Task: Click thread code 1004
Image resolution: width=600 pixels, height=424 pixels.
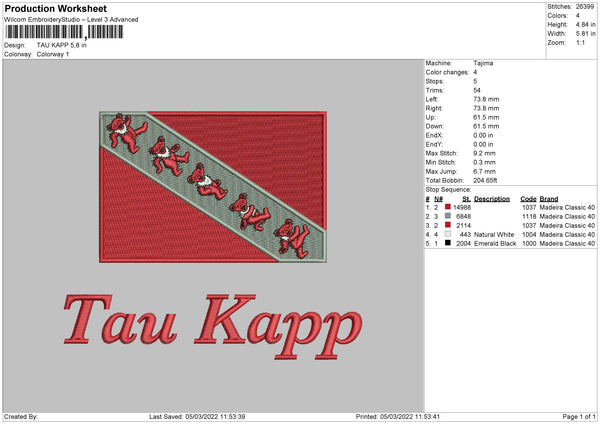Action: 529,235
